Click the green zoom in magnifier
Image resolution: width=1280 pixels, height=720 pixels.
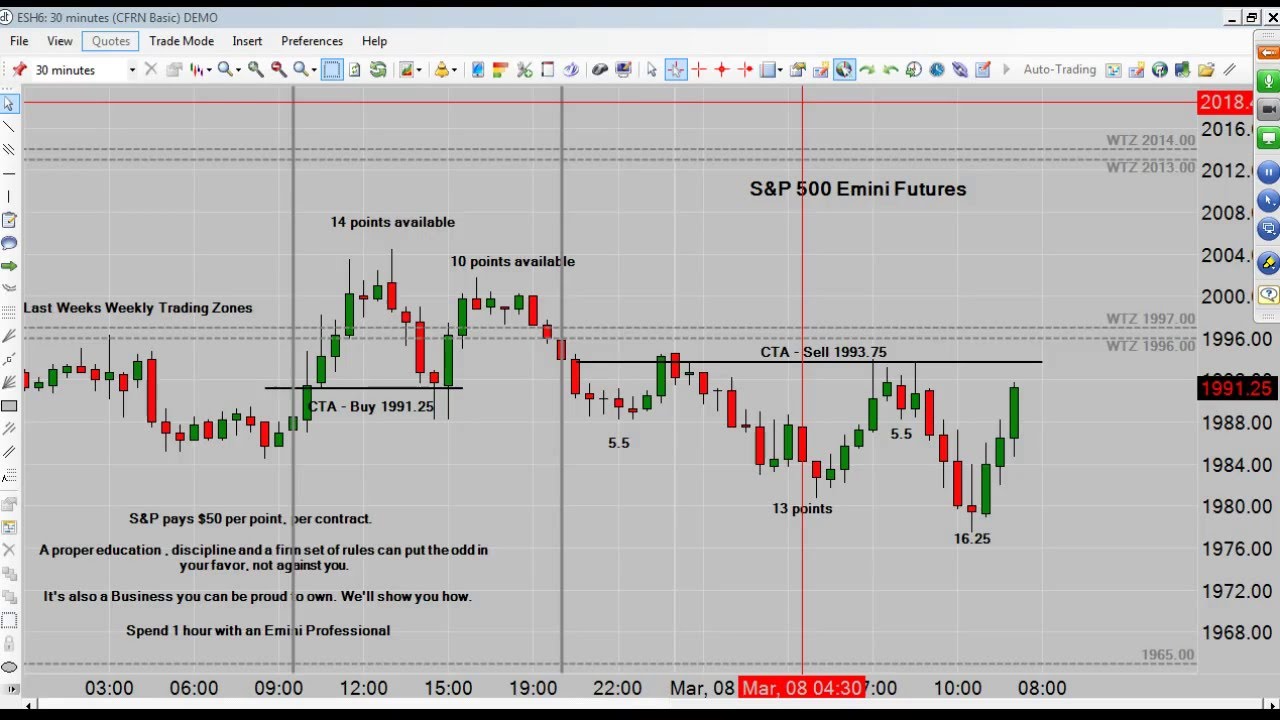click(x=256, y=69)
